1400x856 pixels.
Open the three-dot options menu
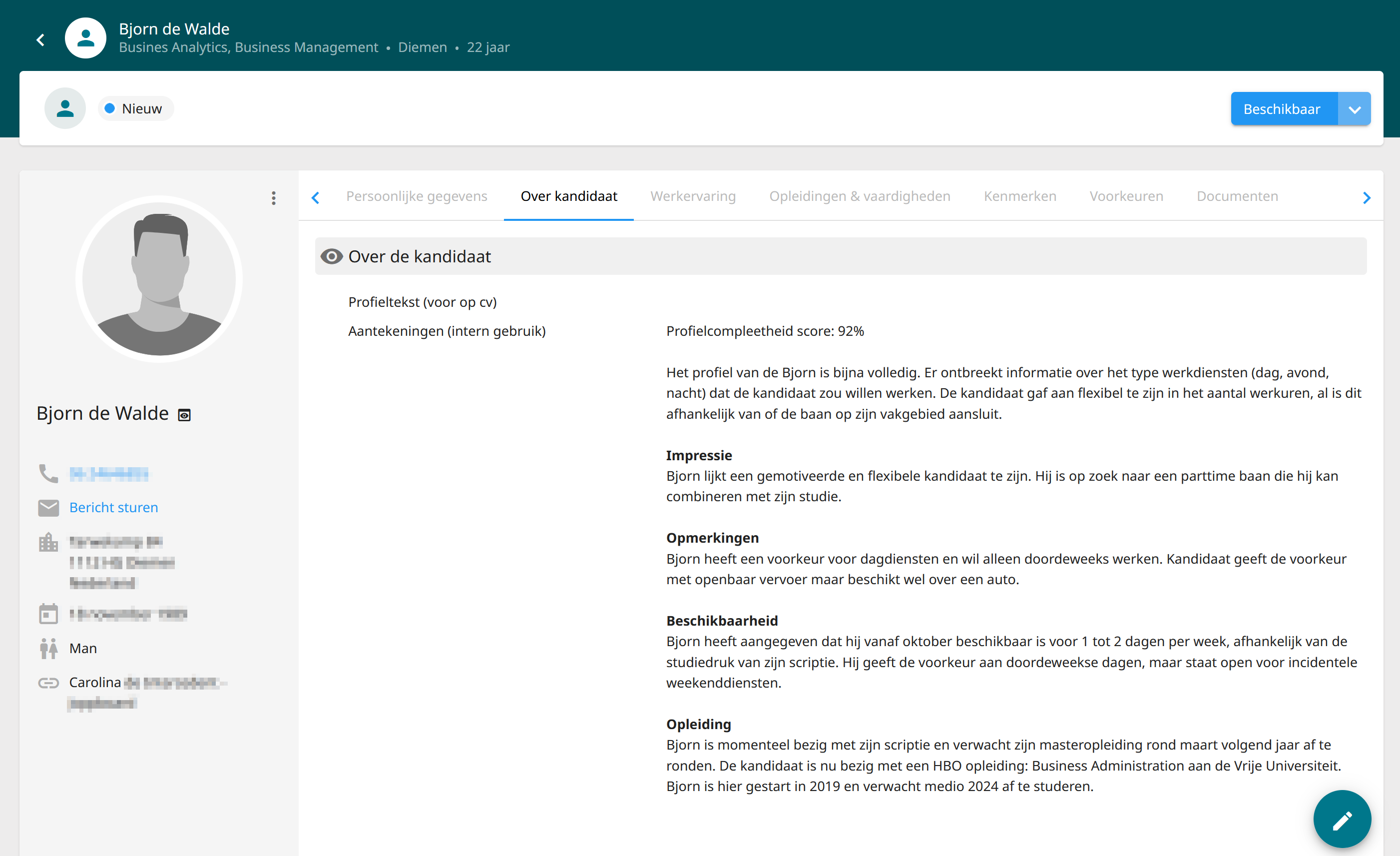click(x=273, y=198)
